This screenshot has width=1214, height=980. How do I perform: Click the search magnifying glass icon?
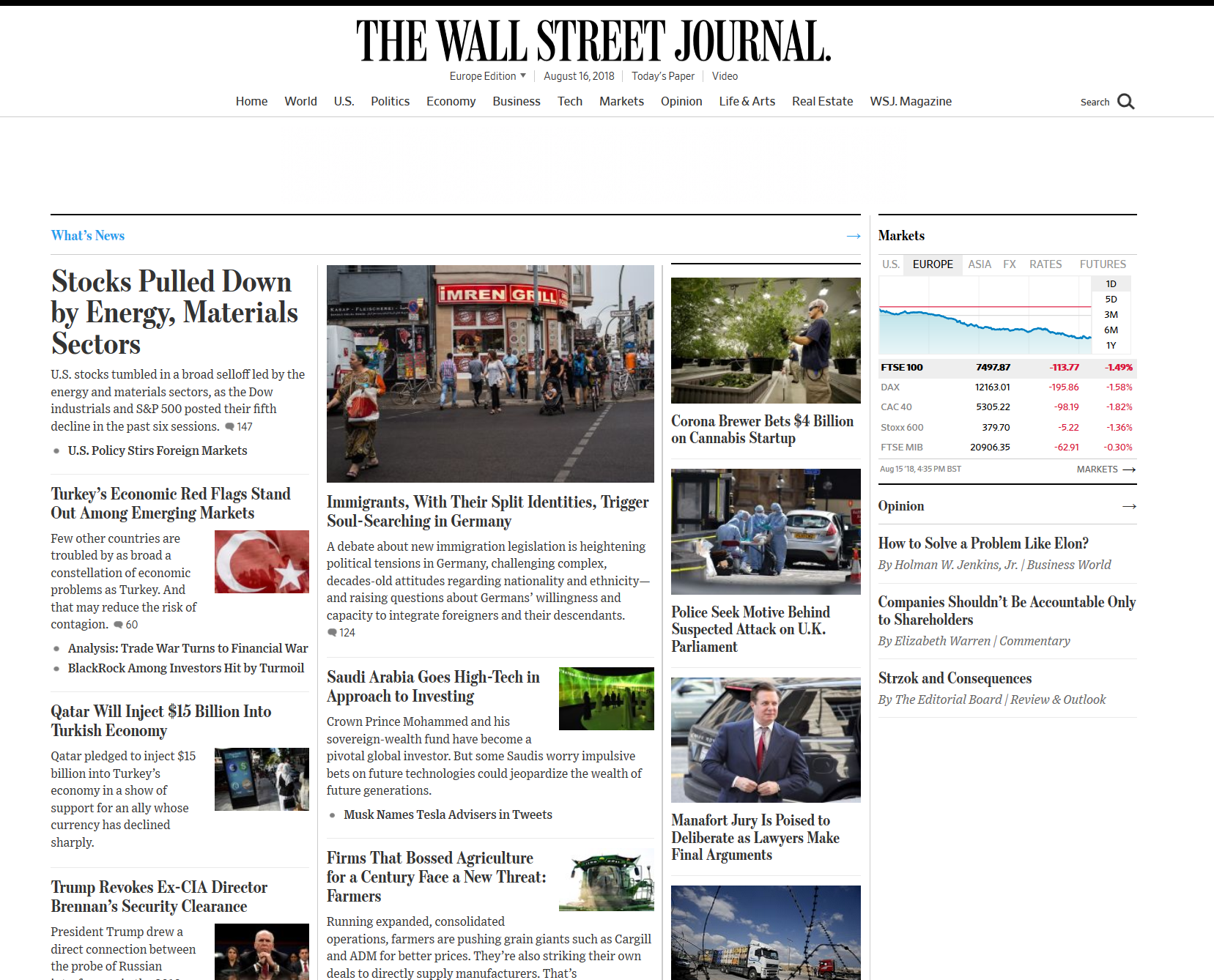tap(1125, 102)
